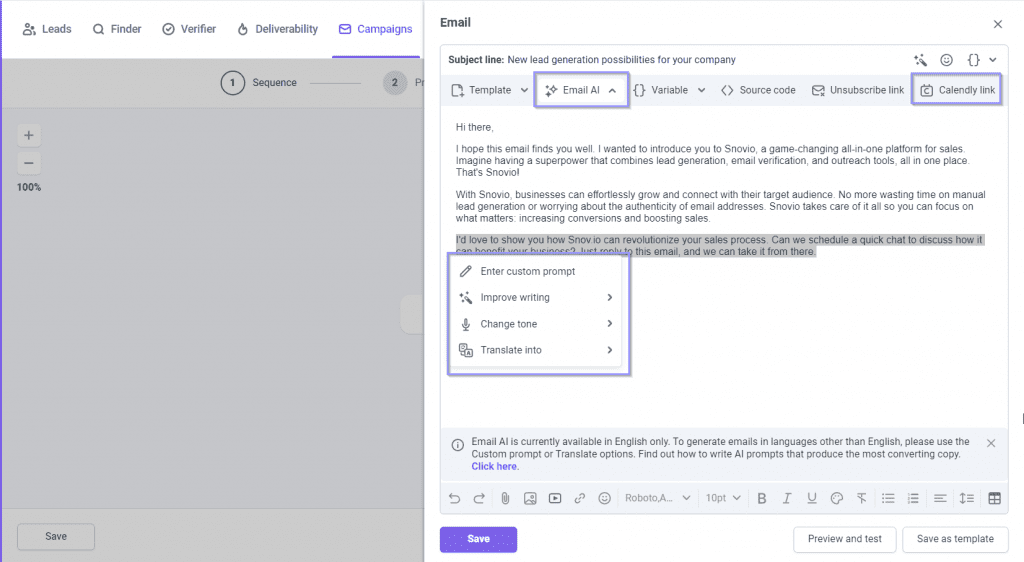Click the 'Hi there,' greeting text
This screenshot has width=1024, height=562.
(x=475, y=127)
